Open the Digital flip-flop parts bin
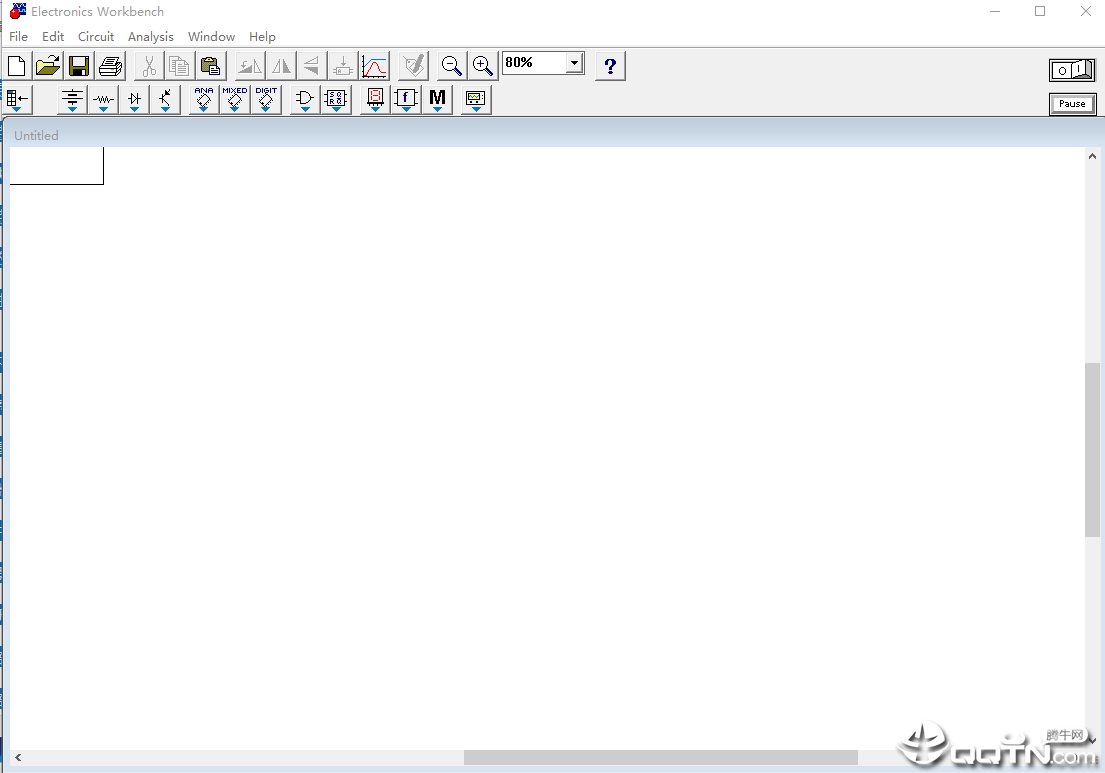Image resolution: width=1105 pixels, height=773 pixels. 336,99
